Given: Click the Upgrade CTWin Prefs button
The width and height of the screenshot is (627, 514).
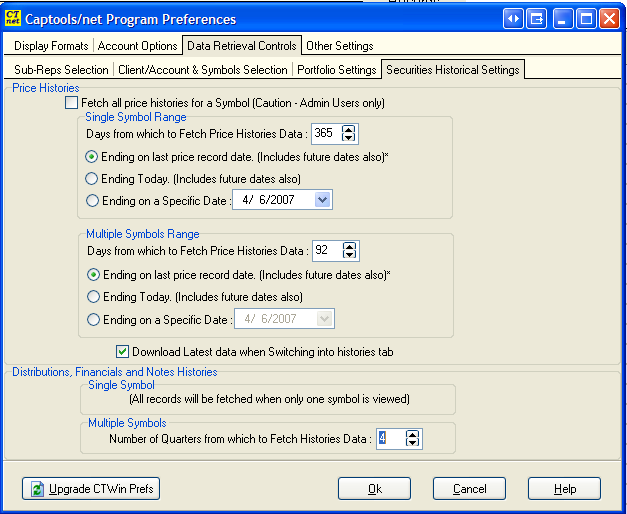Looking at the screenshot, I should [x=91, y=489].
